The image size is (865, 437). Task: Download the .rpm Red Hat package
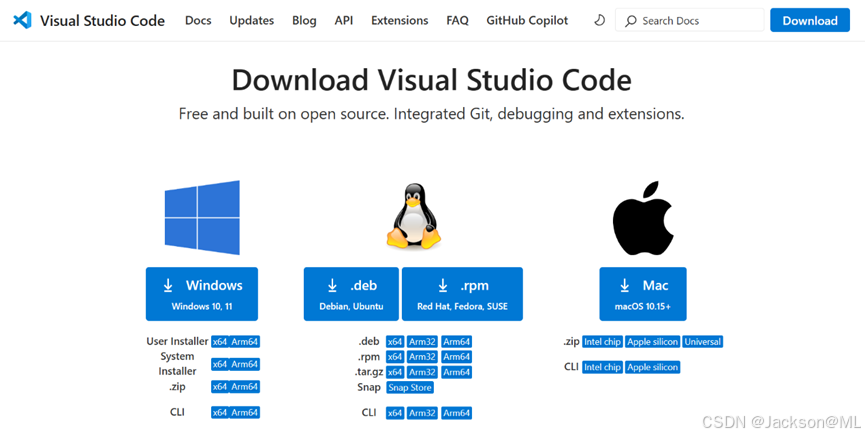click(x=462, y=294)
